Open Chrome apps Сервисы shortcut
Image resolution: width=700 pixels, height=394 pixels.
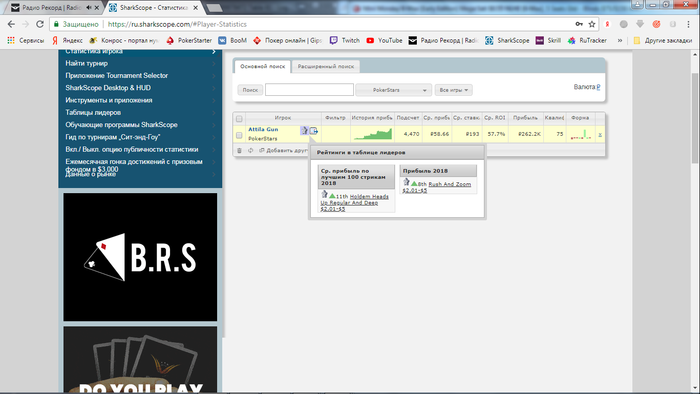tap(25, 41)
